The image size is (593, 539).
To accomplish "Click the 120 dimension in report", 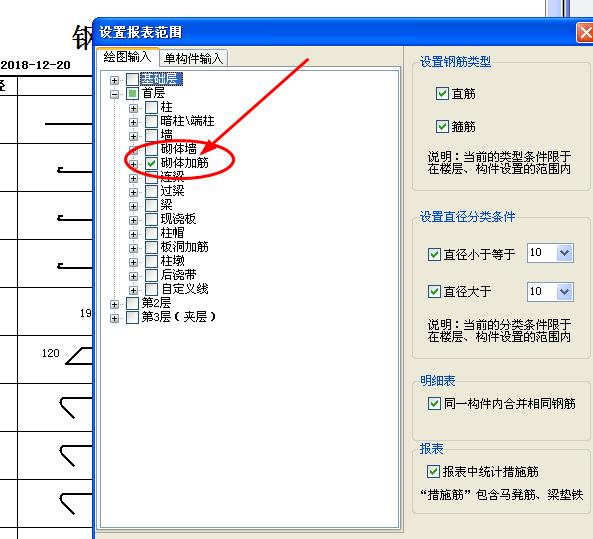I will 51,353.
